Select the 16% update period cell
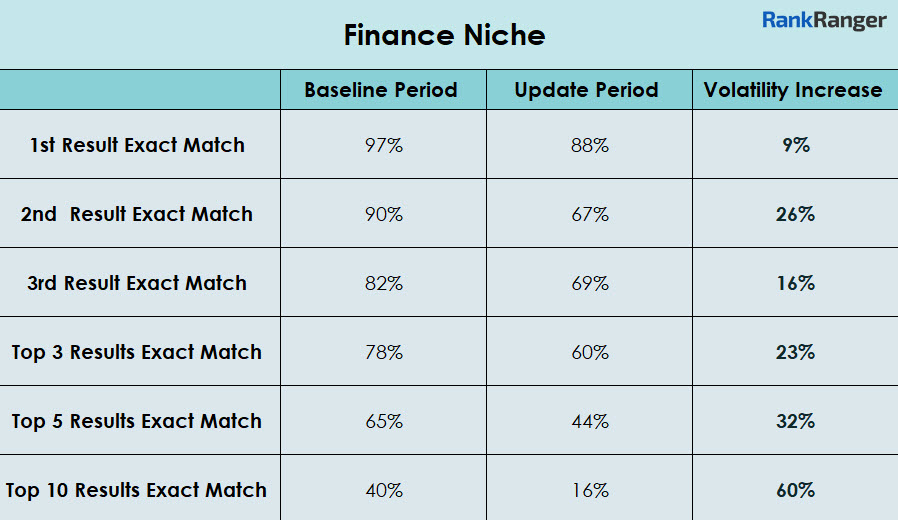898x520 pixels. pos(590,490)
